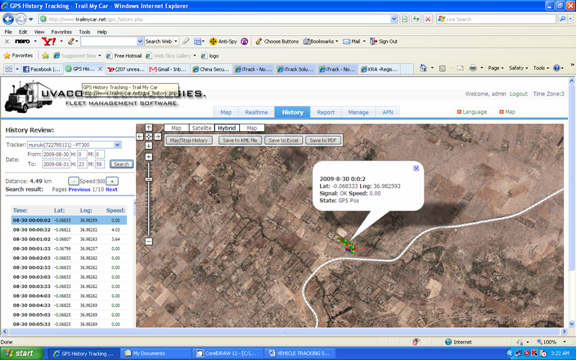
Task: Open the Quick Tabs grid icon
Action: [x=8, y=69]
